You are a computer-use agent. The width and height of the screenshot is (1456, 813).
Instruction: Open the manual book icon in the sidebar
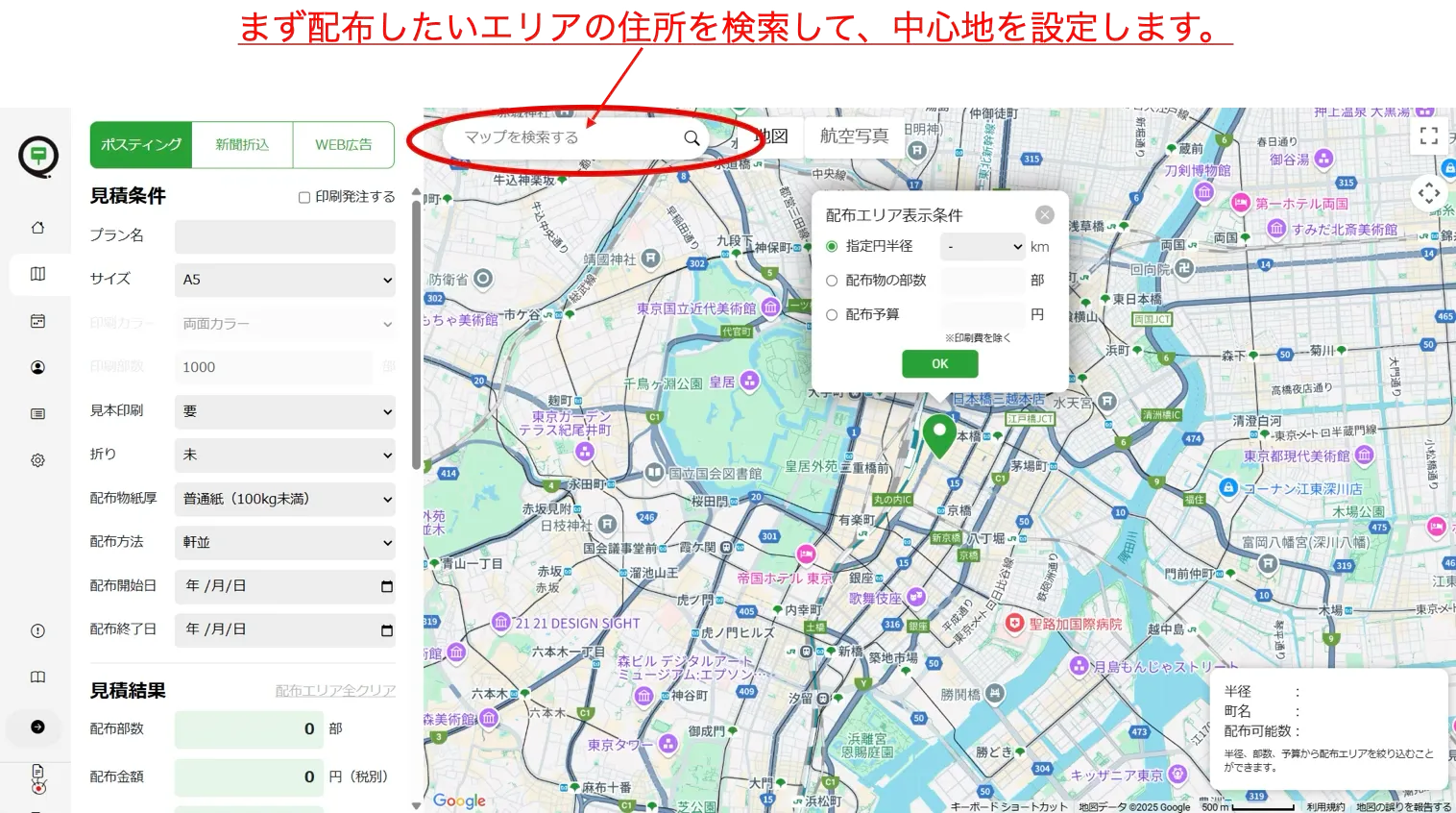point(37,677)
